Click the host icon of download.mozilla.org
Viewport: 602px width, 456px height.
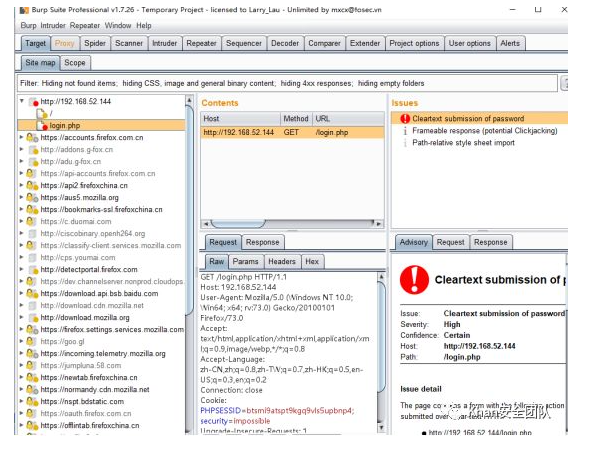coord(33,318)
